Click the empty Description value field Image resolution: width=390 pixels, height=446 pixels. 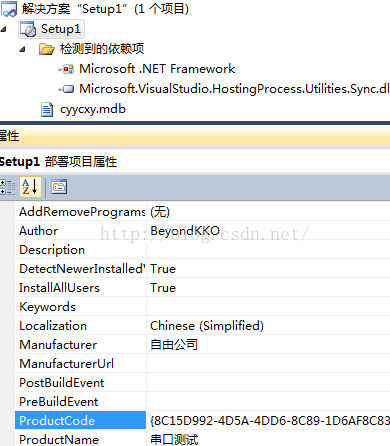[268, 250]
